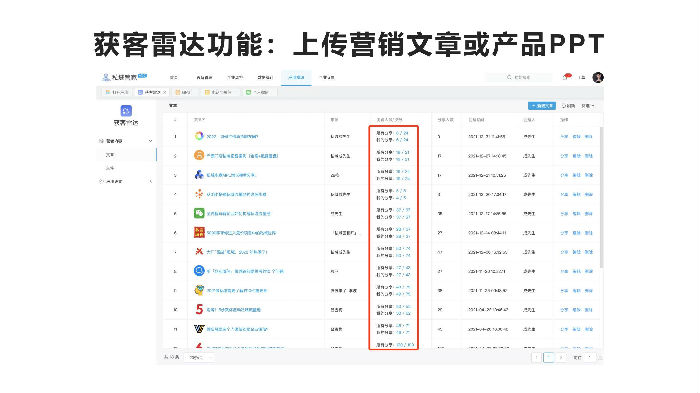The width and height of the screenshot is (700, 393).
Task: Open notifications via the bell with red badge
Action: pyautogui.click(x=567, y=77)
